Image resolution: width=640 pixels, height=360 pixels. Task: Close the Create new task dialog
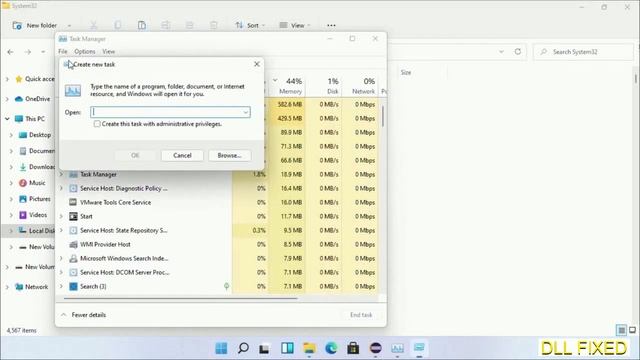[x=257, y=64]
